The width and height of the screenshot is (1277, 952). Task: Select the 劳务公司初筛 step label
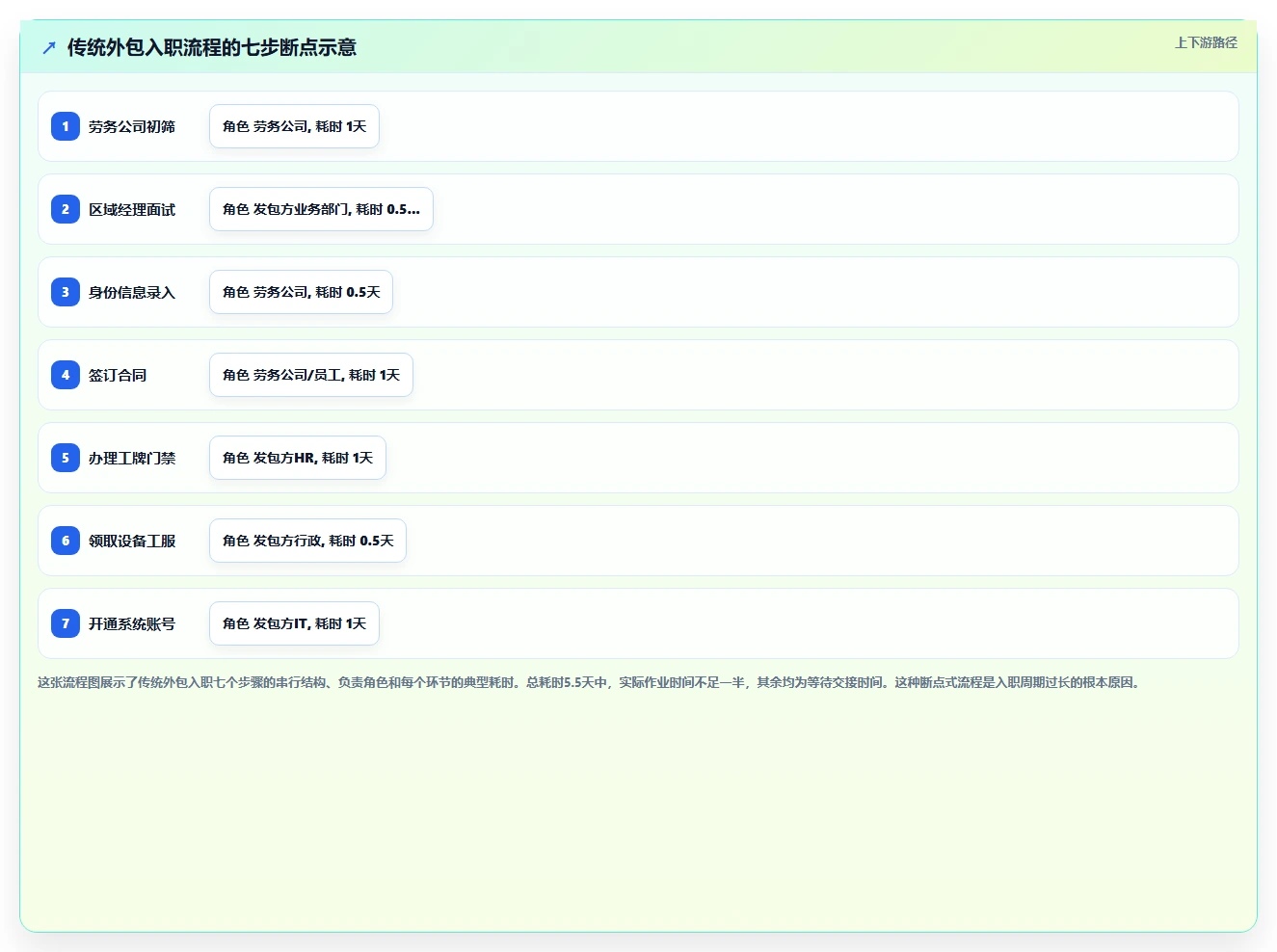click(x=132, y=126)
